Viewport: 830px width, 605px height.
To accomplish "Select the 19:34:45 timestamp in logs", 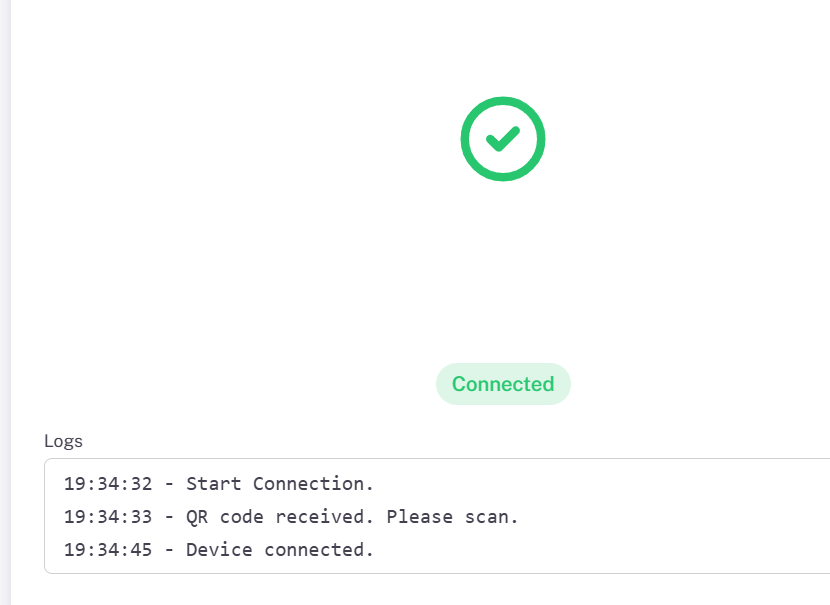I will tap(108, 550).
